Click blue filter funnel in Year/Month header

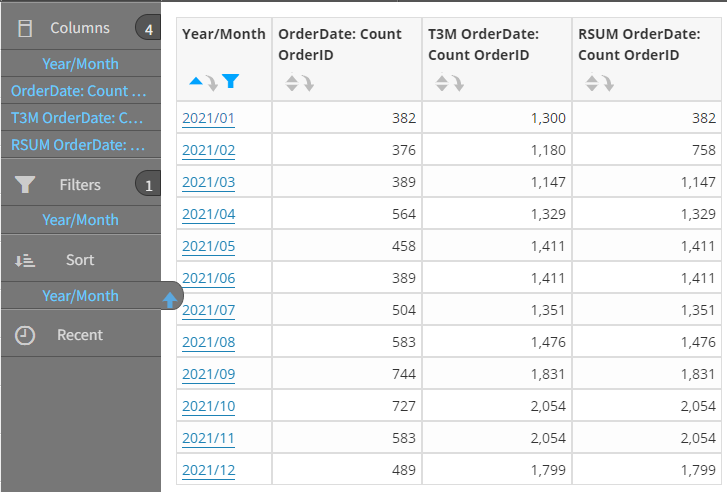pyautogui.click(x=230, y=81)
